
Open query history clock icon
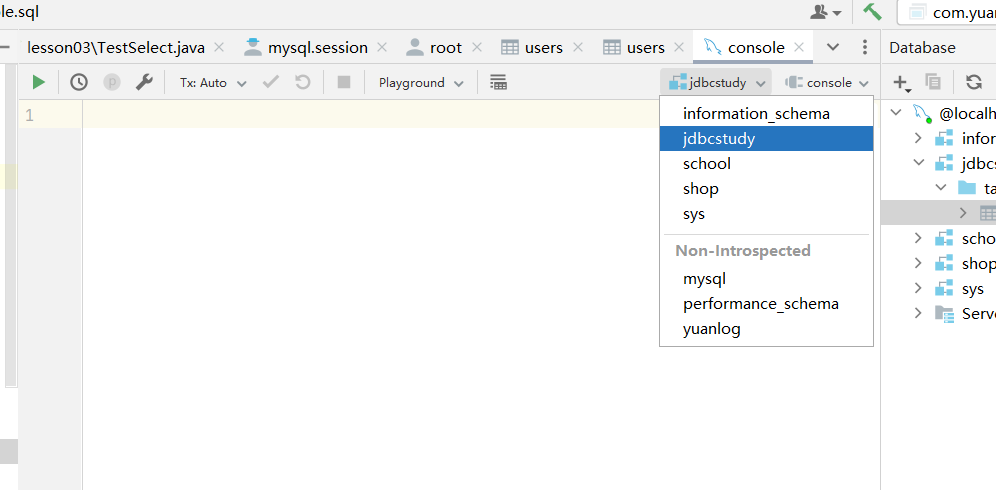pos(79,83)
